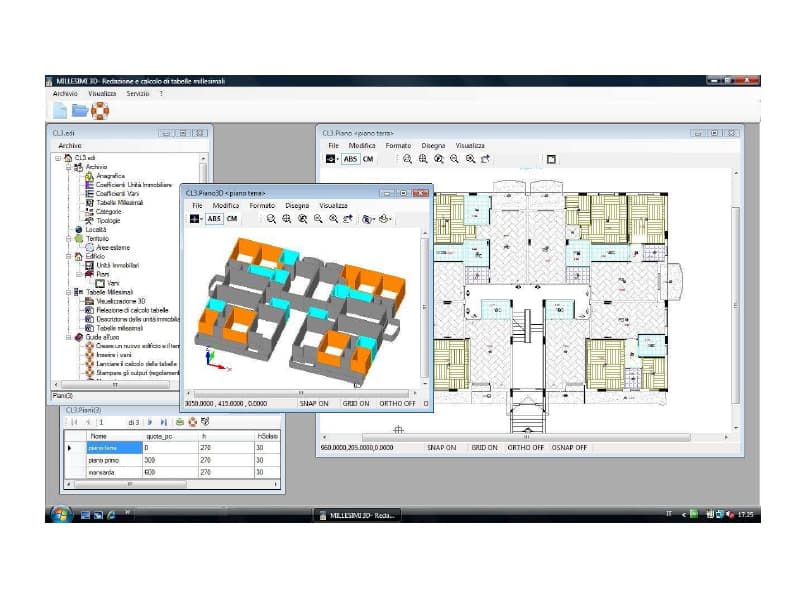Go to last record in Piani navigator
The width and height of the screenshot is (800, 600).
coord(164,422)
